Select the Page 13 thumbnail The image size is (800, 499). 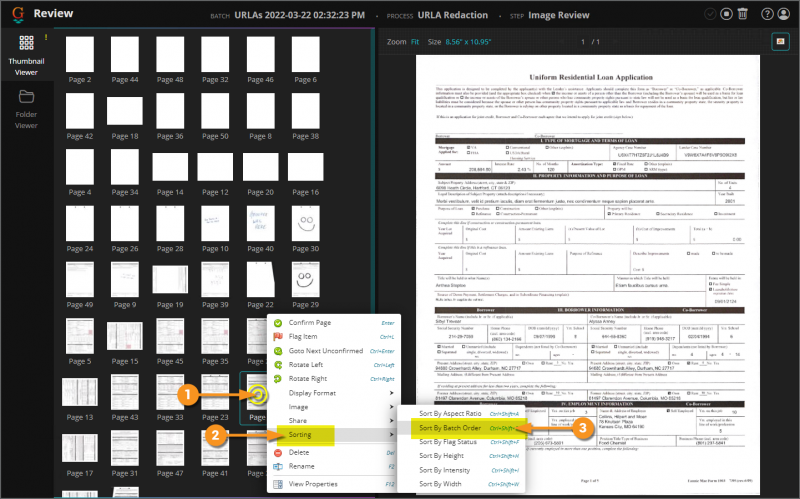coord(80,392)
